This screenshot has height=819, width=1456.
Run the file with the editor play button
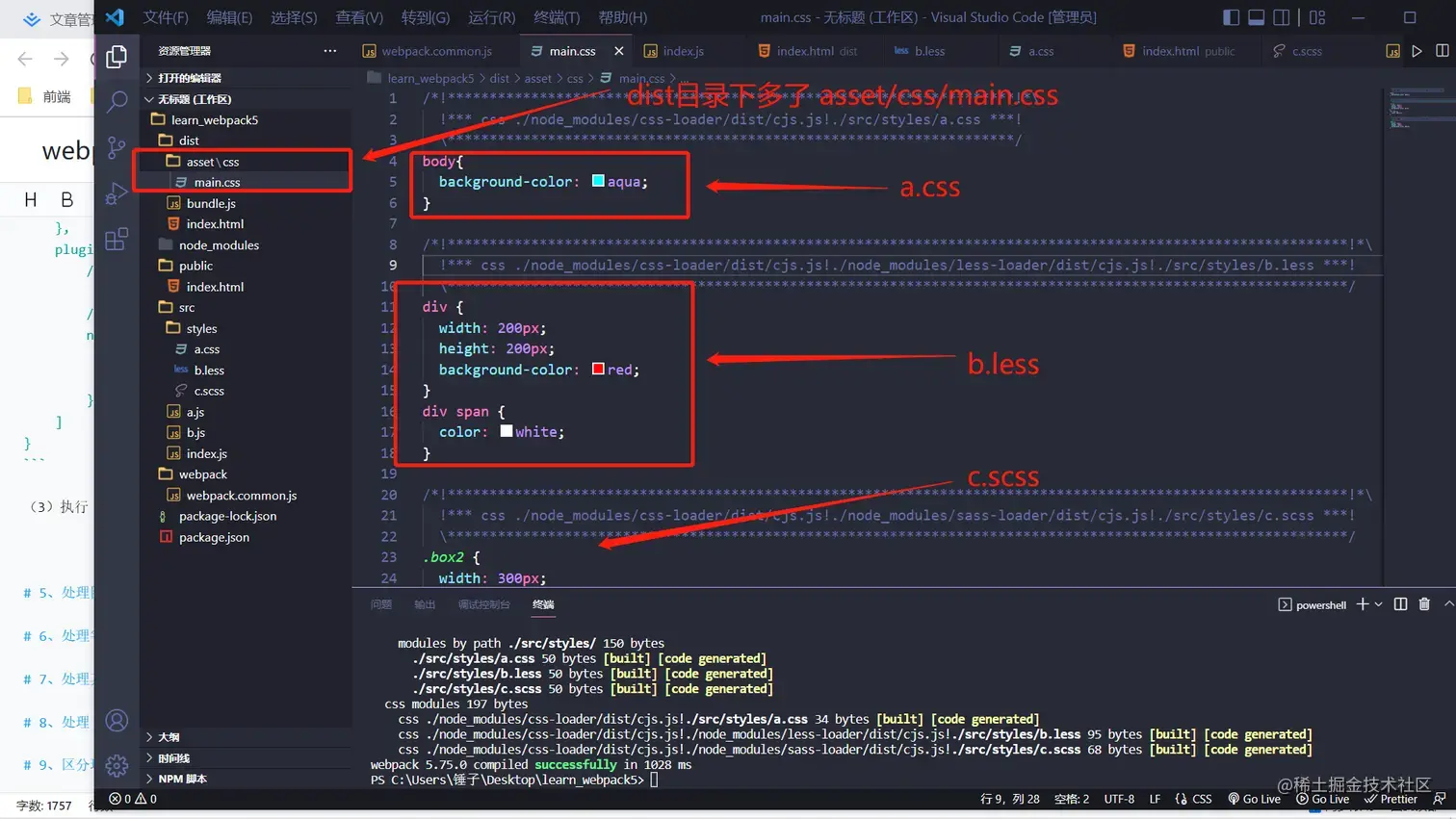(1417, 51)
